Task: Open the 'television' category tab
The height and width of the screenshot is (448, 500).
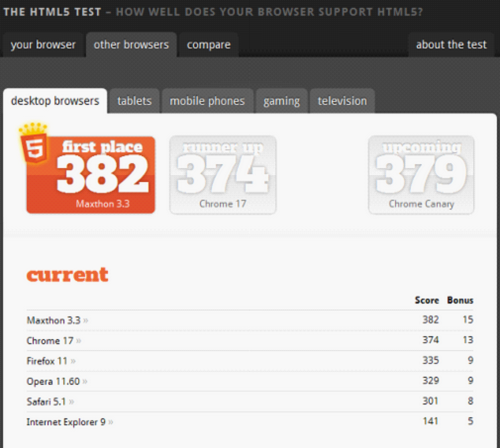Action: click(342, 101)
